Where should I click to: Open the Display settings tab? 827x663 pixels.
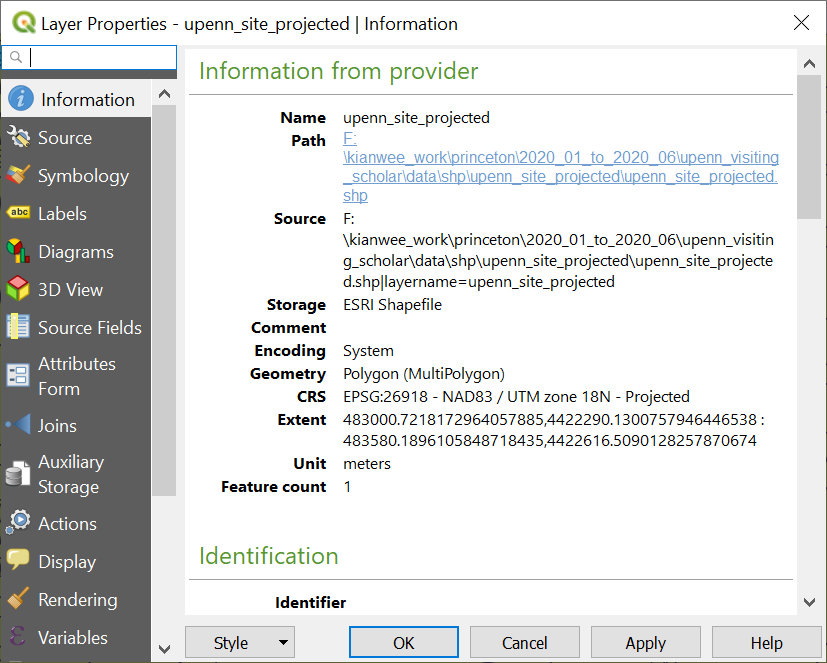pyautogui.click(x=66, y=562)
